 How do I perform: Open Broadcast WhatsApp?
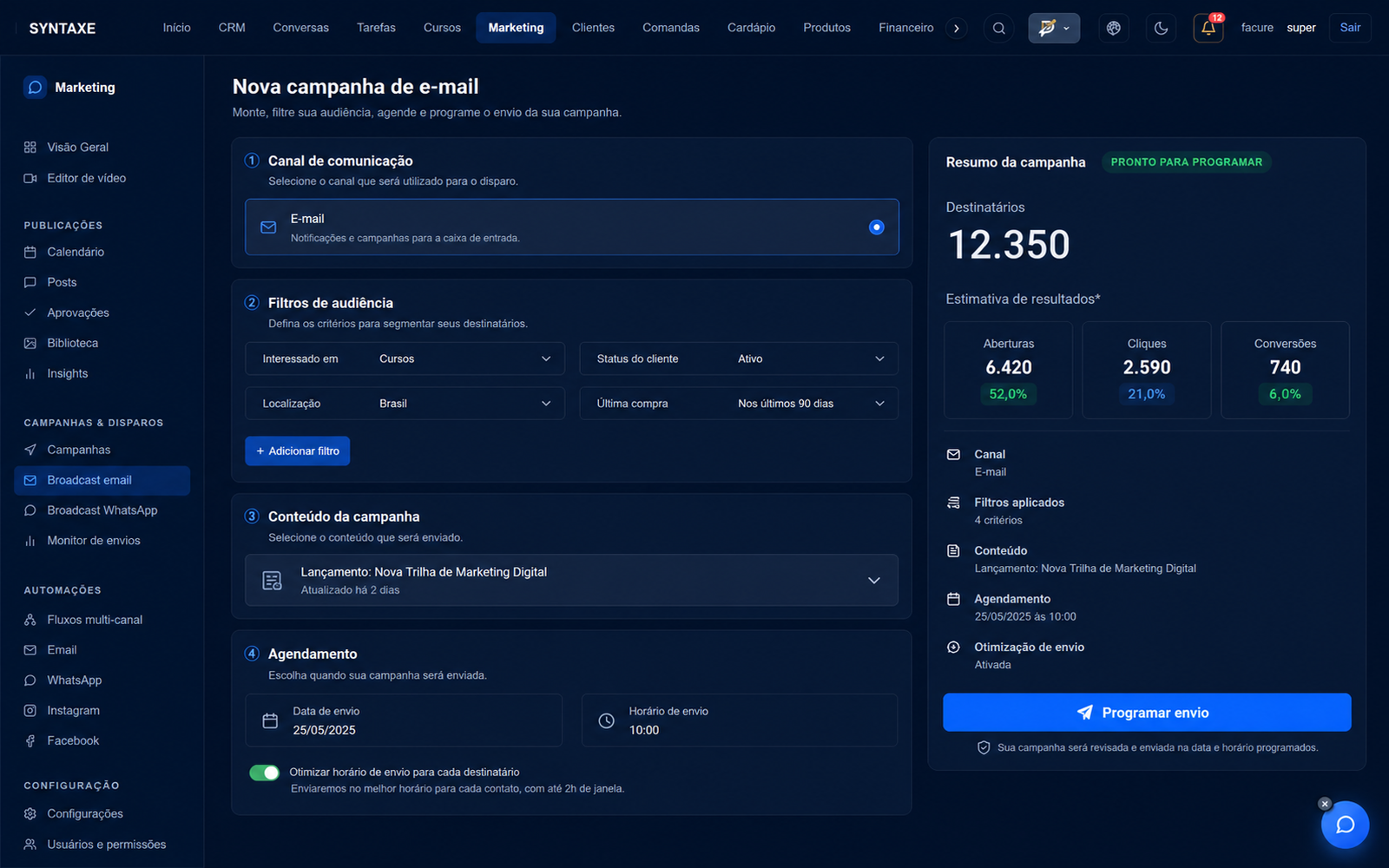pyautogui.click(x=102, y=510)
